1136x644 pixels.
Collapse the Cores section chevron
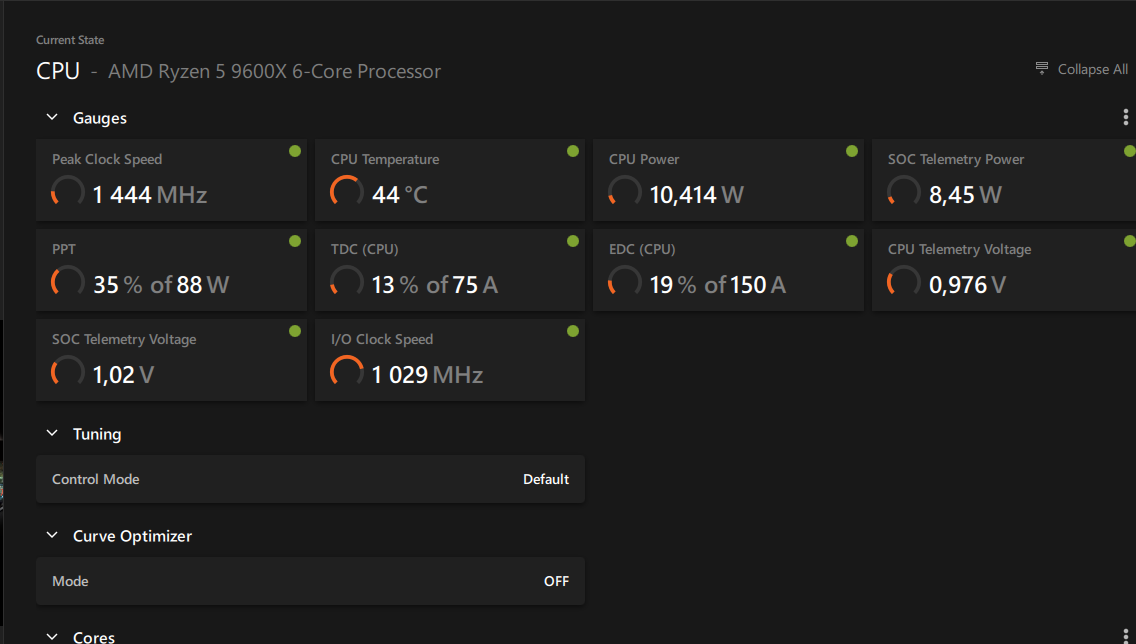pyautogui.click(x=52, y=636)
